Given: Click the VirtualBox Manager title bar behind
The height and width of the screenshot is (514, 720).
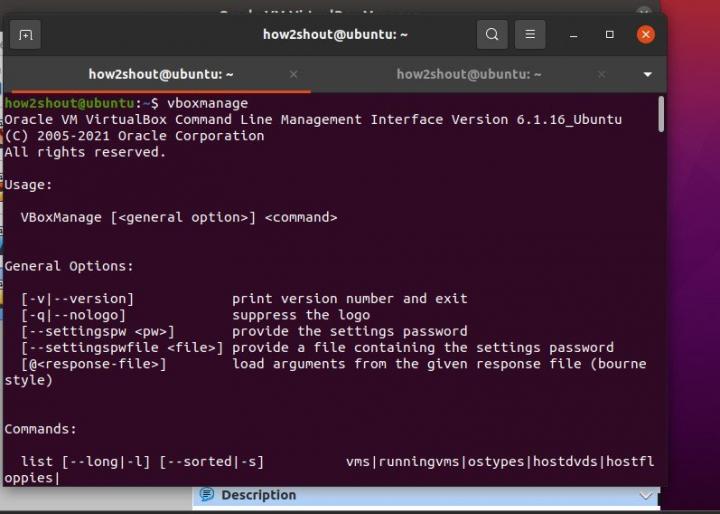Looking at the screenshot, I should tap(300, 9).
